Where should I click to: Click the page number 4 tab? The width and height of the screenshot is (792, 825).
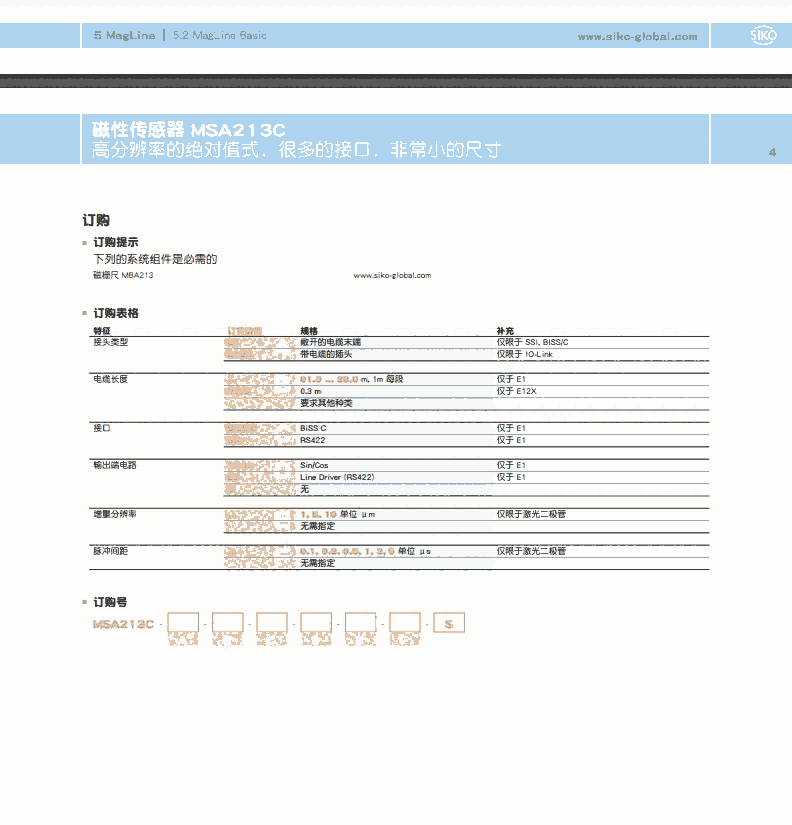[x=771, y=152]
